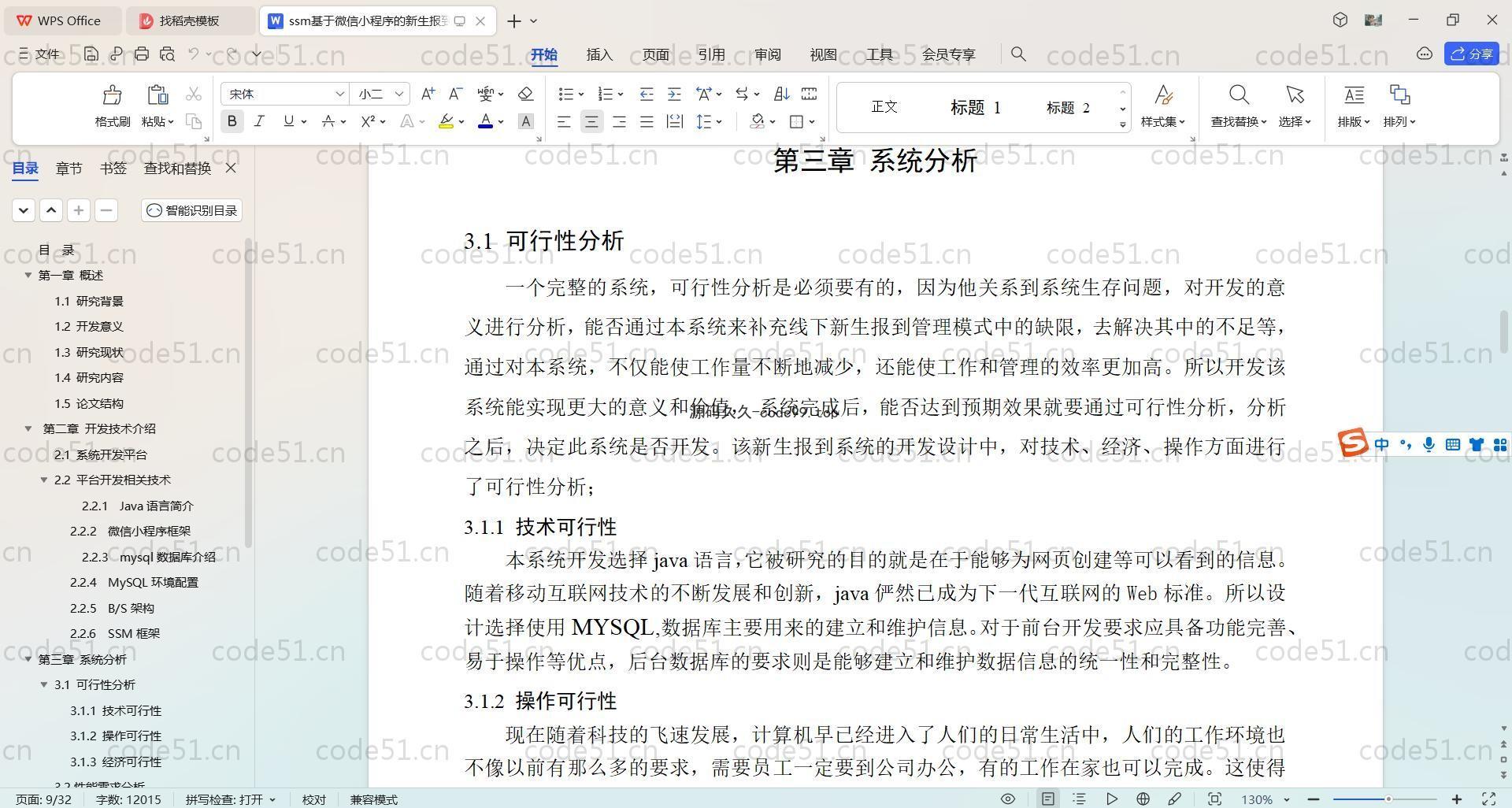Collapse 2.2 平台开发相关技术 node
This screenshot has height=808, width=1512.
(x=44, y=480)
